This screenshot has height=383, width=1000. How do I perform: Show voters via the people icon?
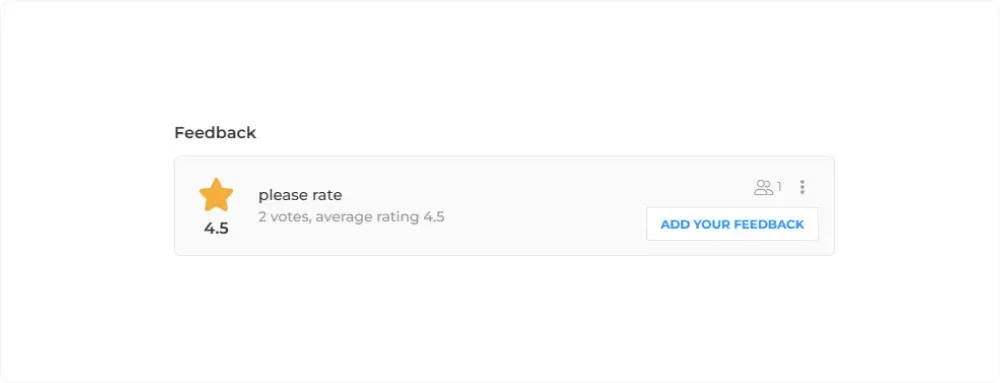point(763,187)
